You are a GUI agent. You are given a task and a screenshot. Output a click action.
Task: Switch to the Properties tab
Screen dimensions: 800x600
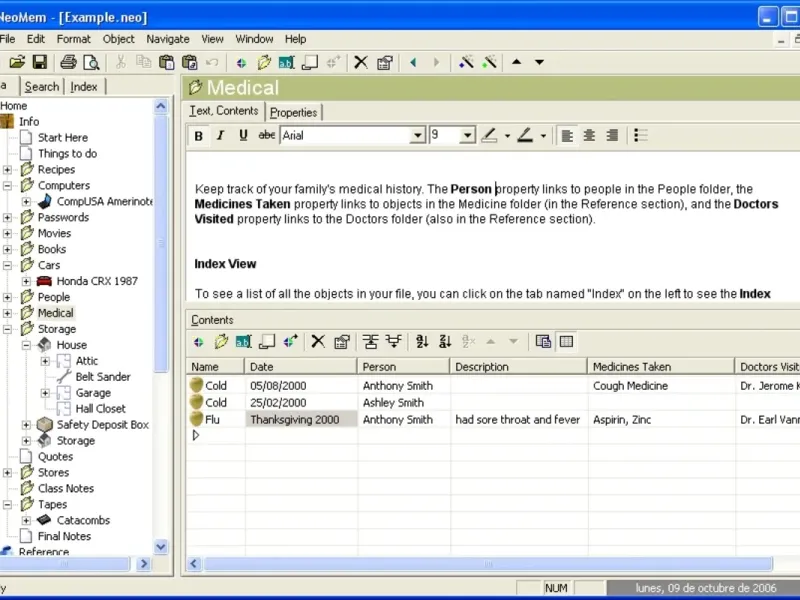293,112
